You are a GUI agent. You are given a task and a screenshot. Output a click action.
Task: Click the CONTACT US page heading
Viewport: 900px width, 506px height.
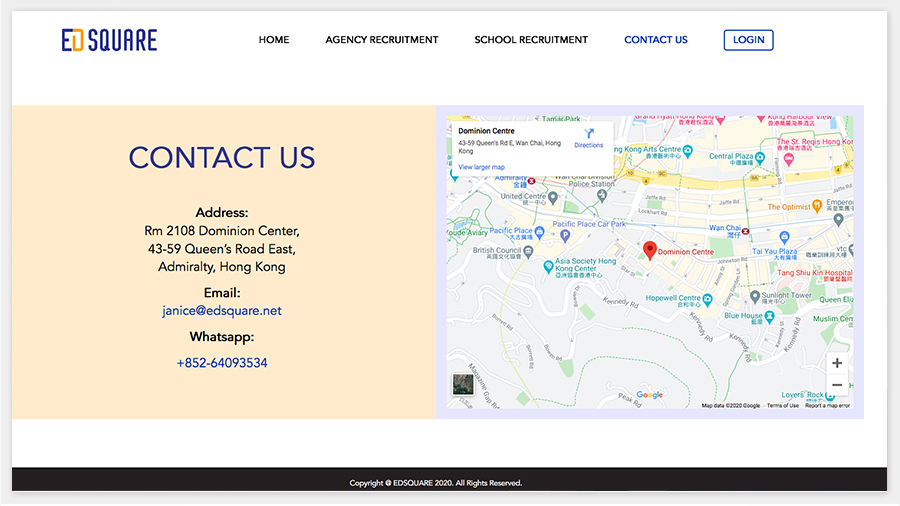pyautogui.click(x=222, y=158)
